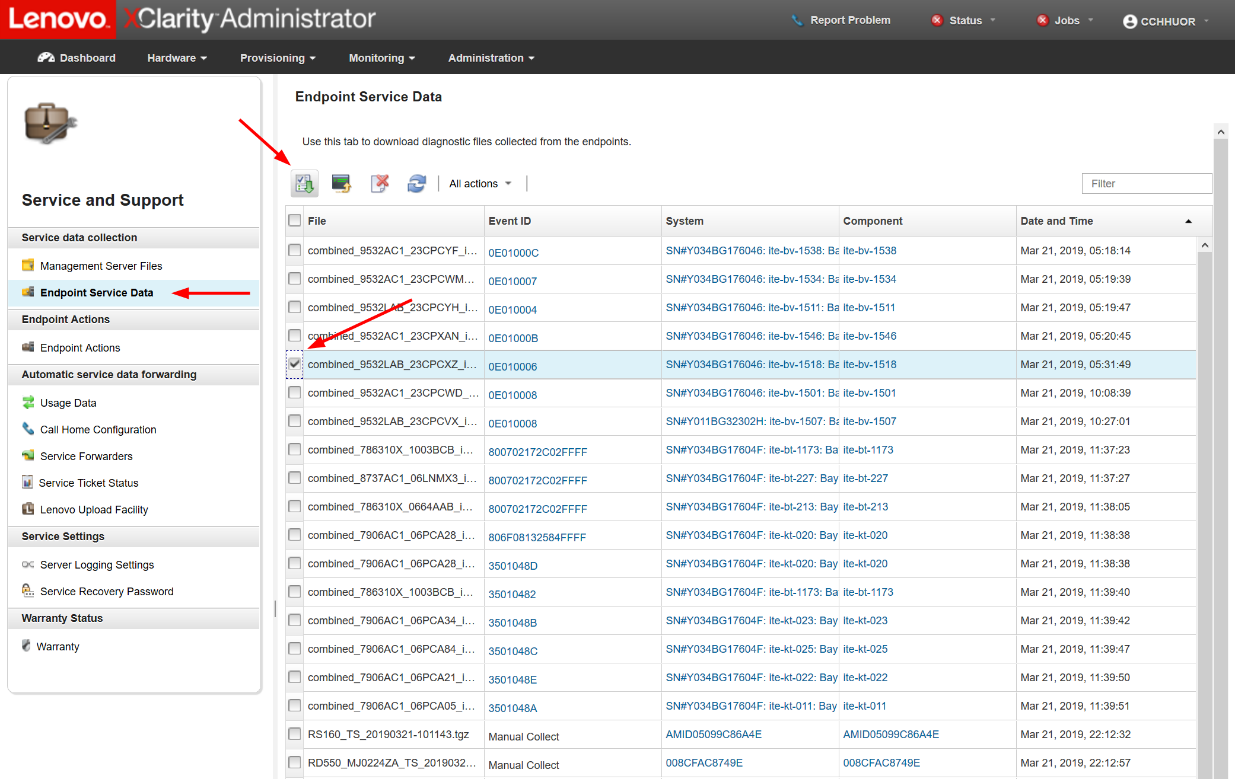
Task: Click the Service Recovery Password lock icon
Action: [x=29, y=591]
